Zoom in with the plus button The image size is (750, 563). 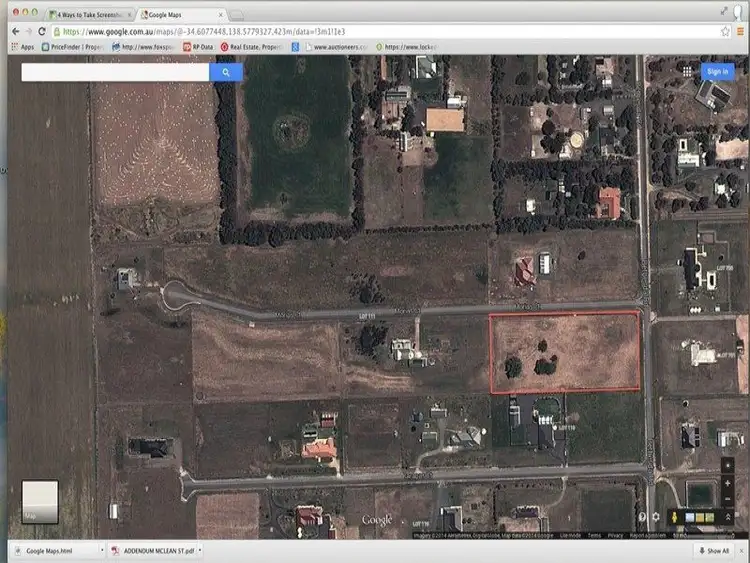click(x=728, y=484)
